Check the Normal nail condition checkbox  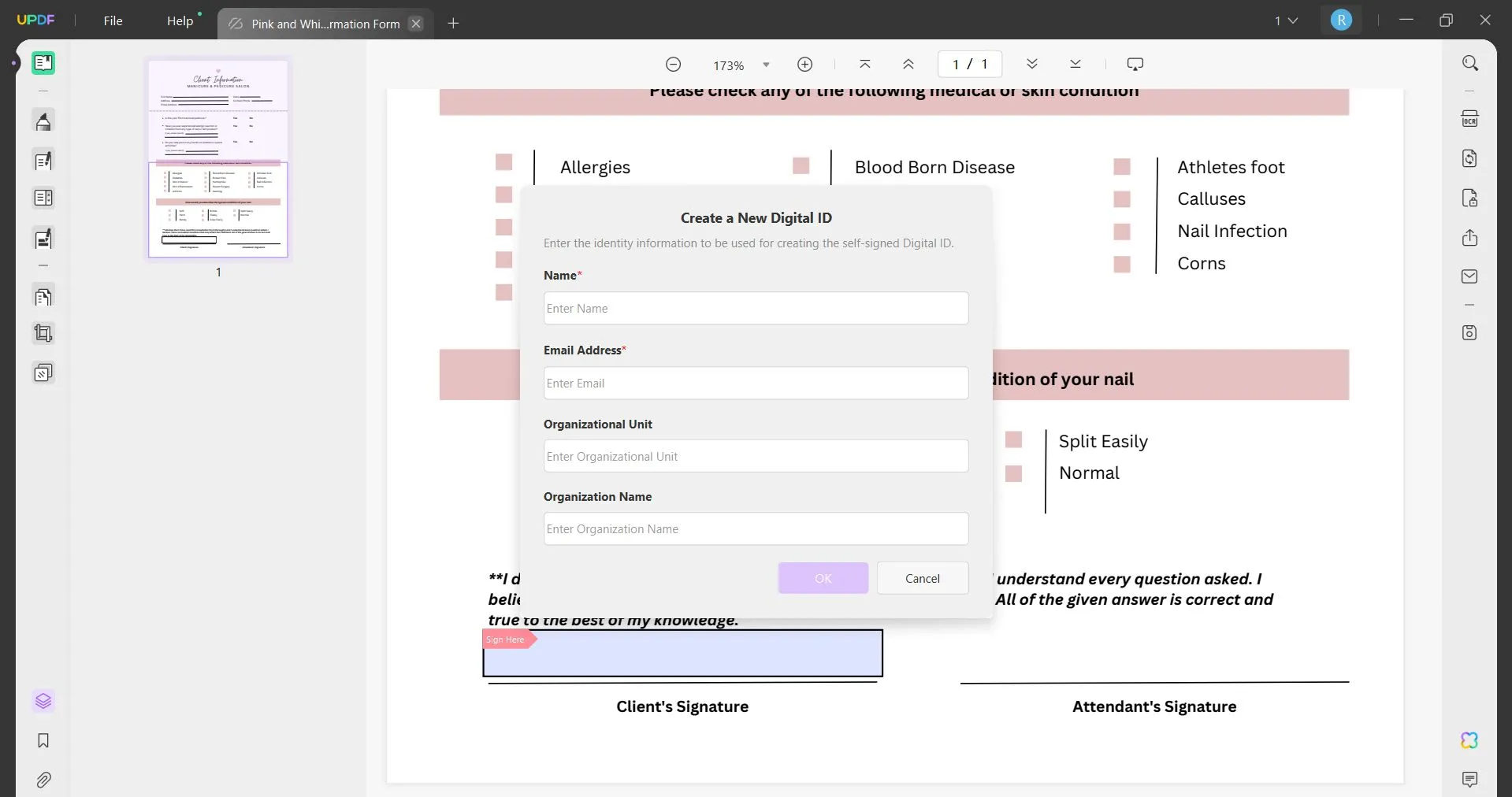[x=1013, y=473]
